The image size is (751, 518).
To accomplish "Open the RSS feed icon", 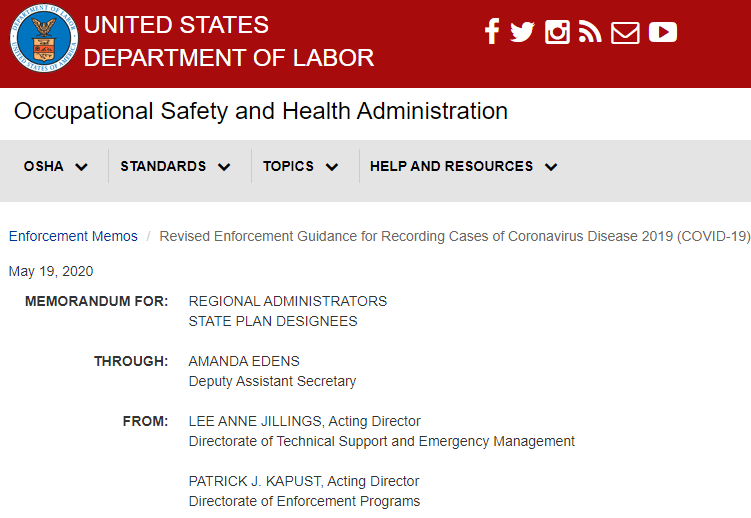I will pyautogui.click(x=590, y=32).
